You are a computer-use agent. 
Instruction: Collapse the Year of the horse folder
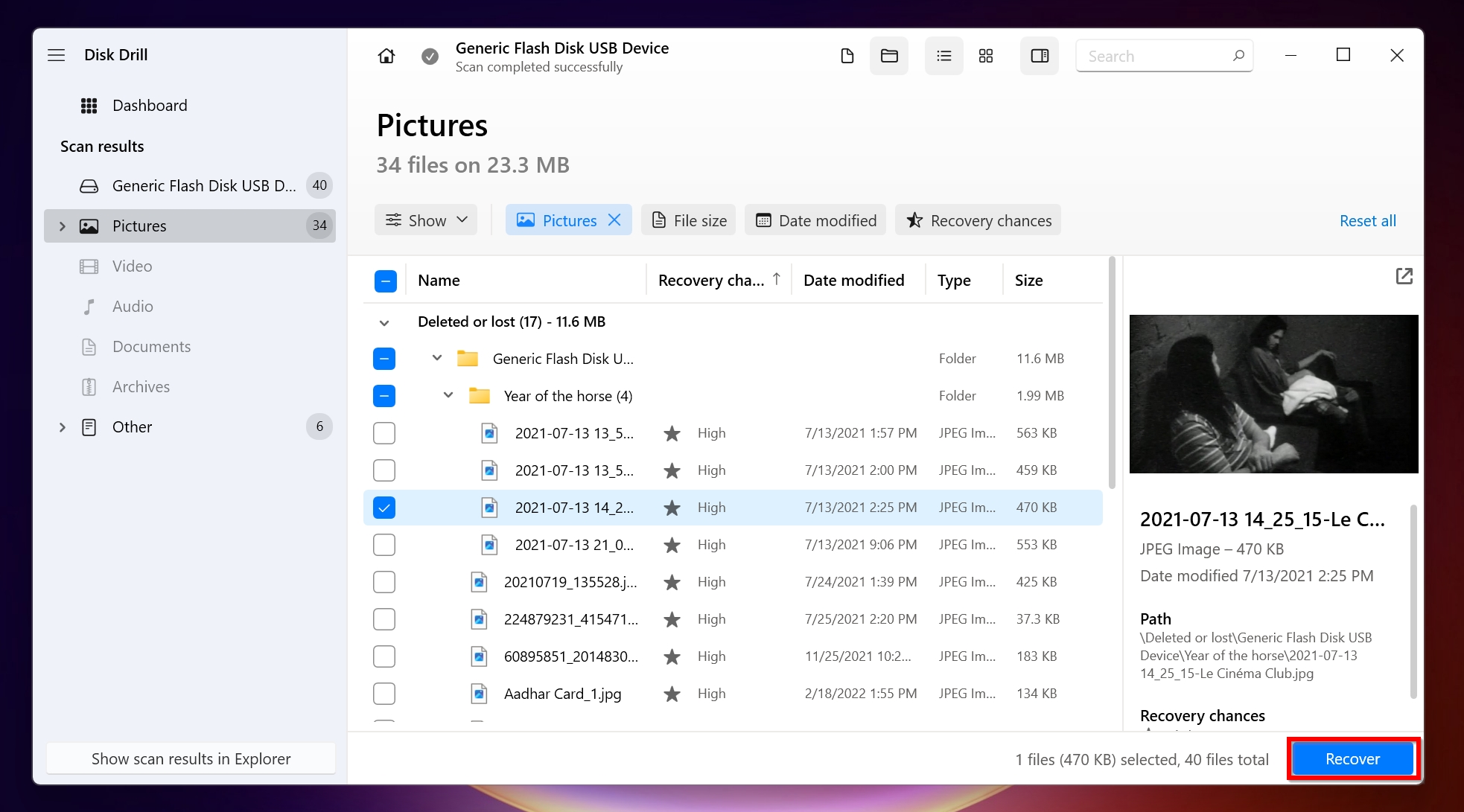(448, 395)
